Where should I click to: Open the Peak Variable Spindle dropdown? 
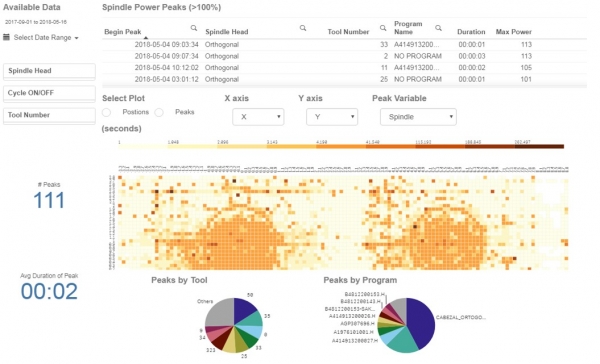[x=418, y=117]
